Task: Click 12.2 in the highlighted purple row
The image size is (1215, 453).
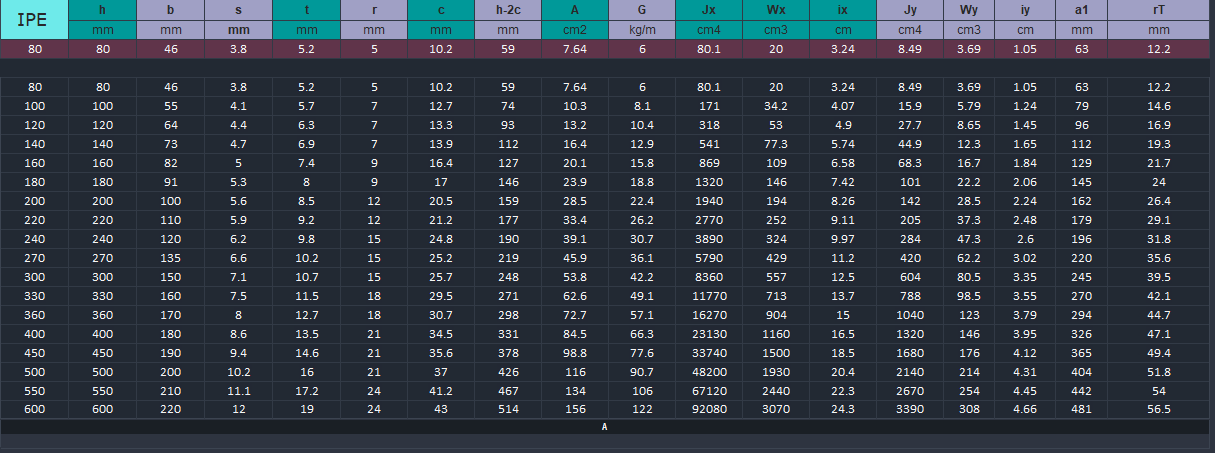Action: tap(1159, 49)
